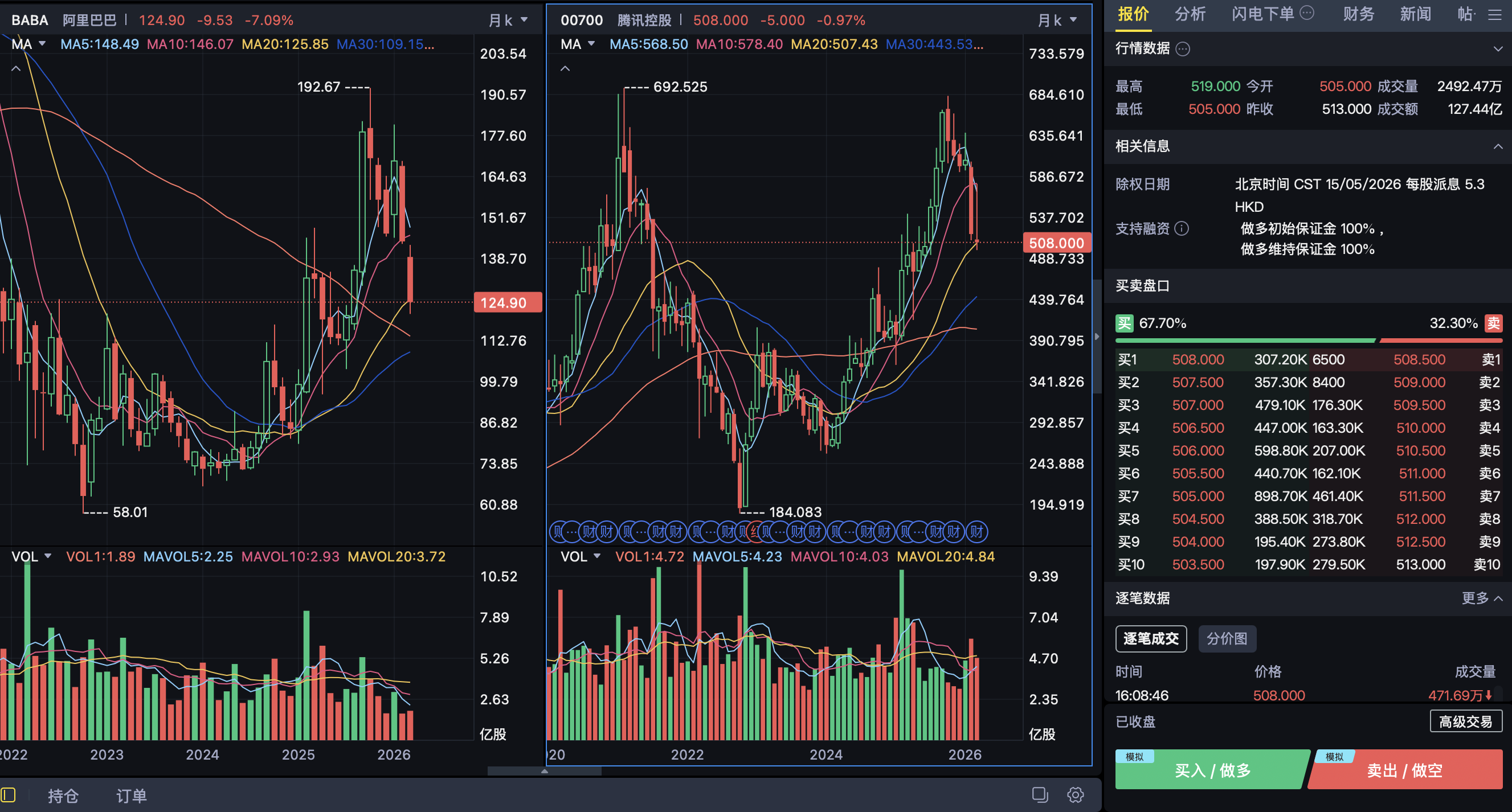Open the 月k period dropdown on BABA chart
Screen dimensions: 1512x812
coord(508,20)
